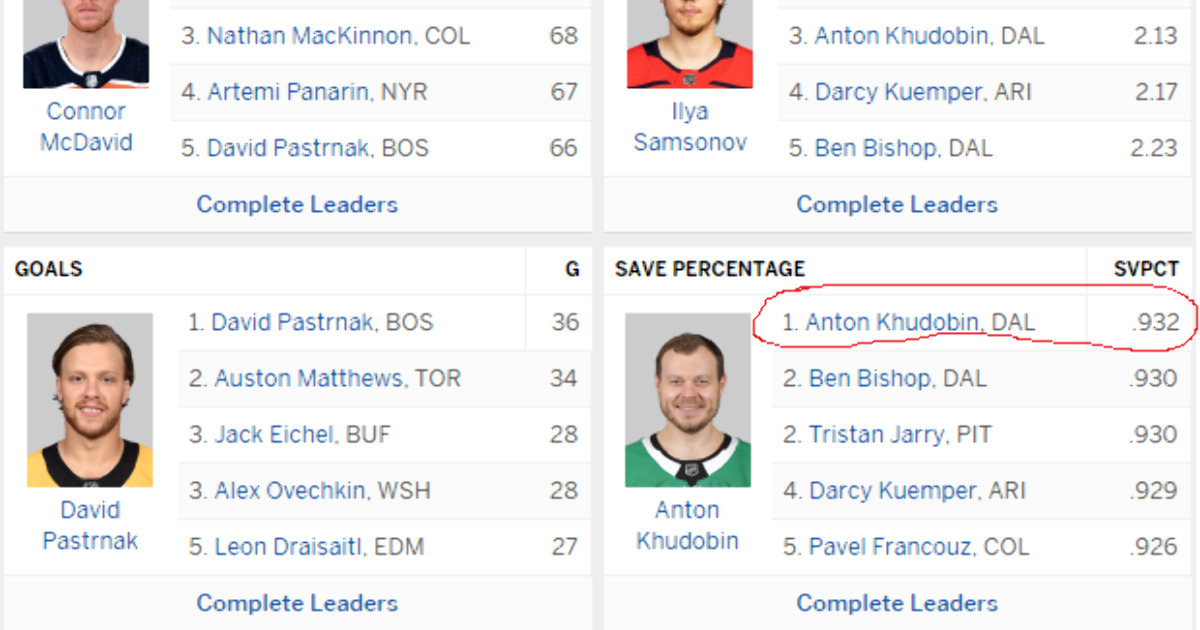Open Connor McDavid name link under photo
1200x630 pixels.
(x=86, y=127)
